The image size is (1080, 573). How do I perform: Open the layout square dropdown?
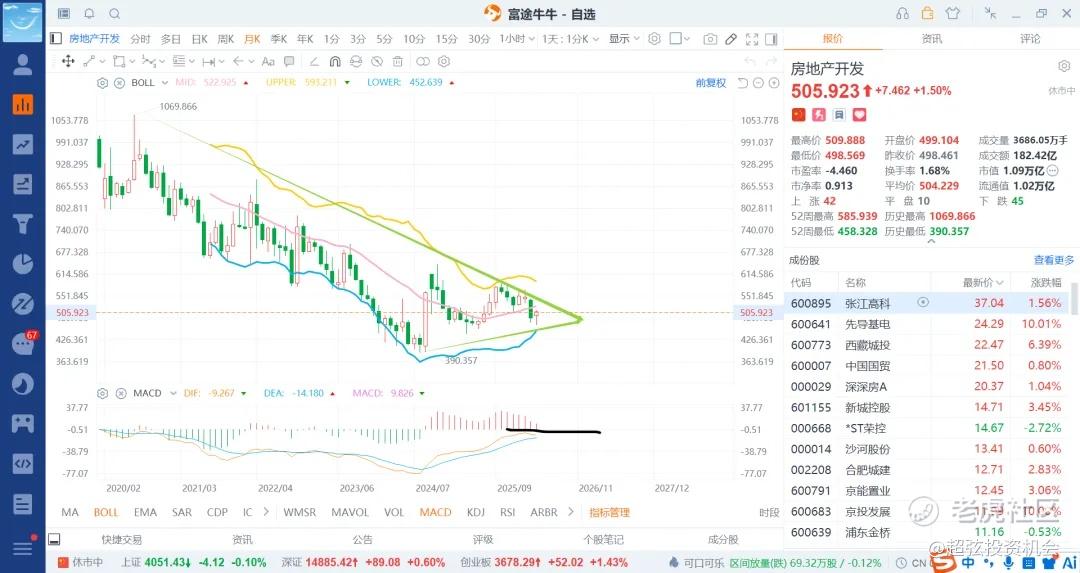(x=680, y=39)
